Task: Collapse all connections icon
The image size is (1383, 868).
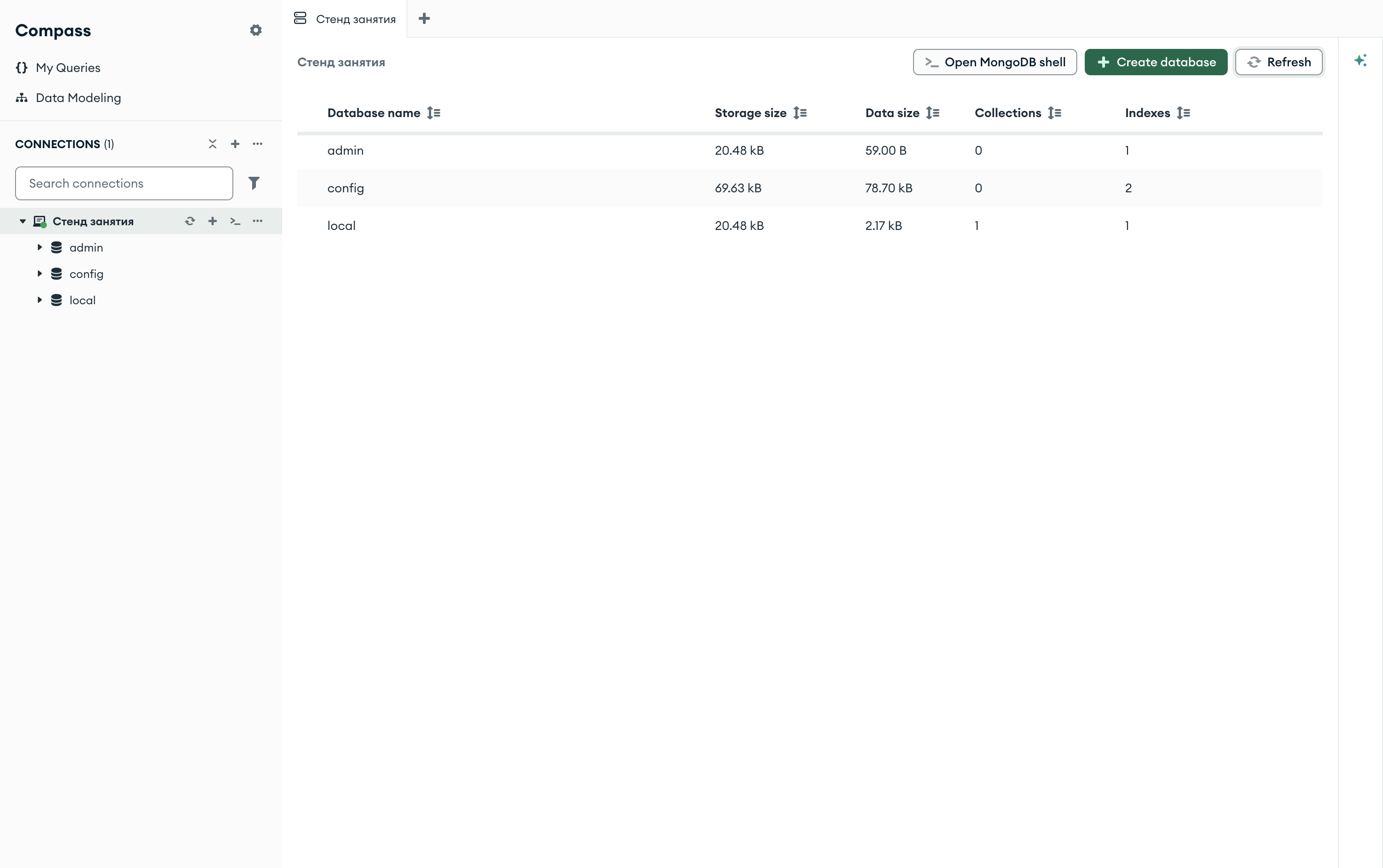Action: 213,143
